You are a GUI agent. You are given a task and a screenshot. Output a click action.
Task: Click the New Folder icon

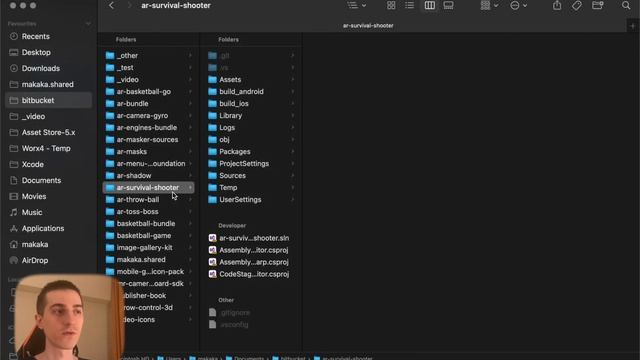tap(598, 5)
